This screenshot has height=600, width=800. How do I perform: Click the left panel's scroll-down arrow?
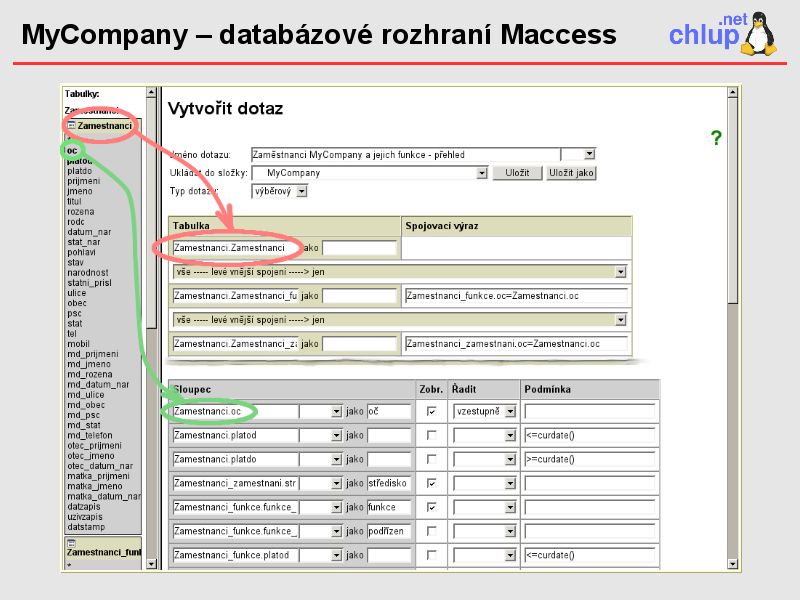point(151,564)
